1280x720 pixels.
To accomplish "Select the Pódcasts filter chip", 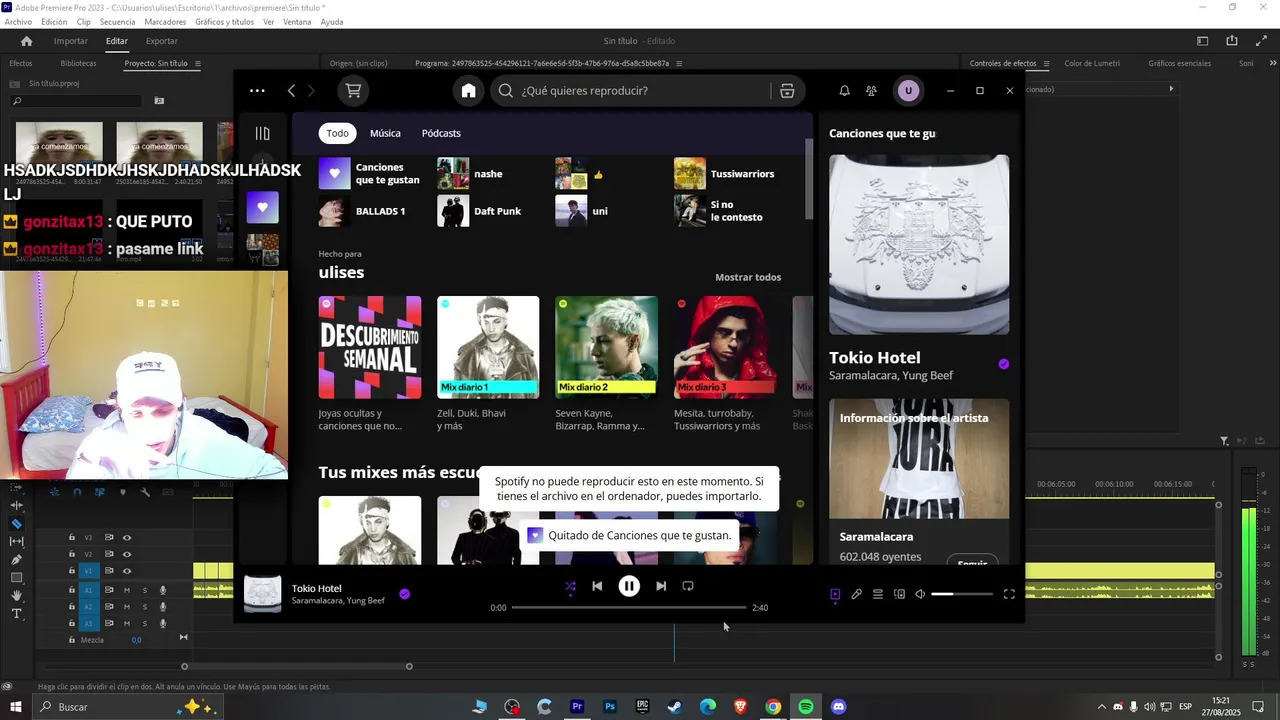I will click(x=441, y=133).
